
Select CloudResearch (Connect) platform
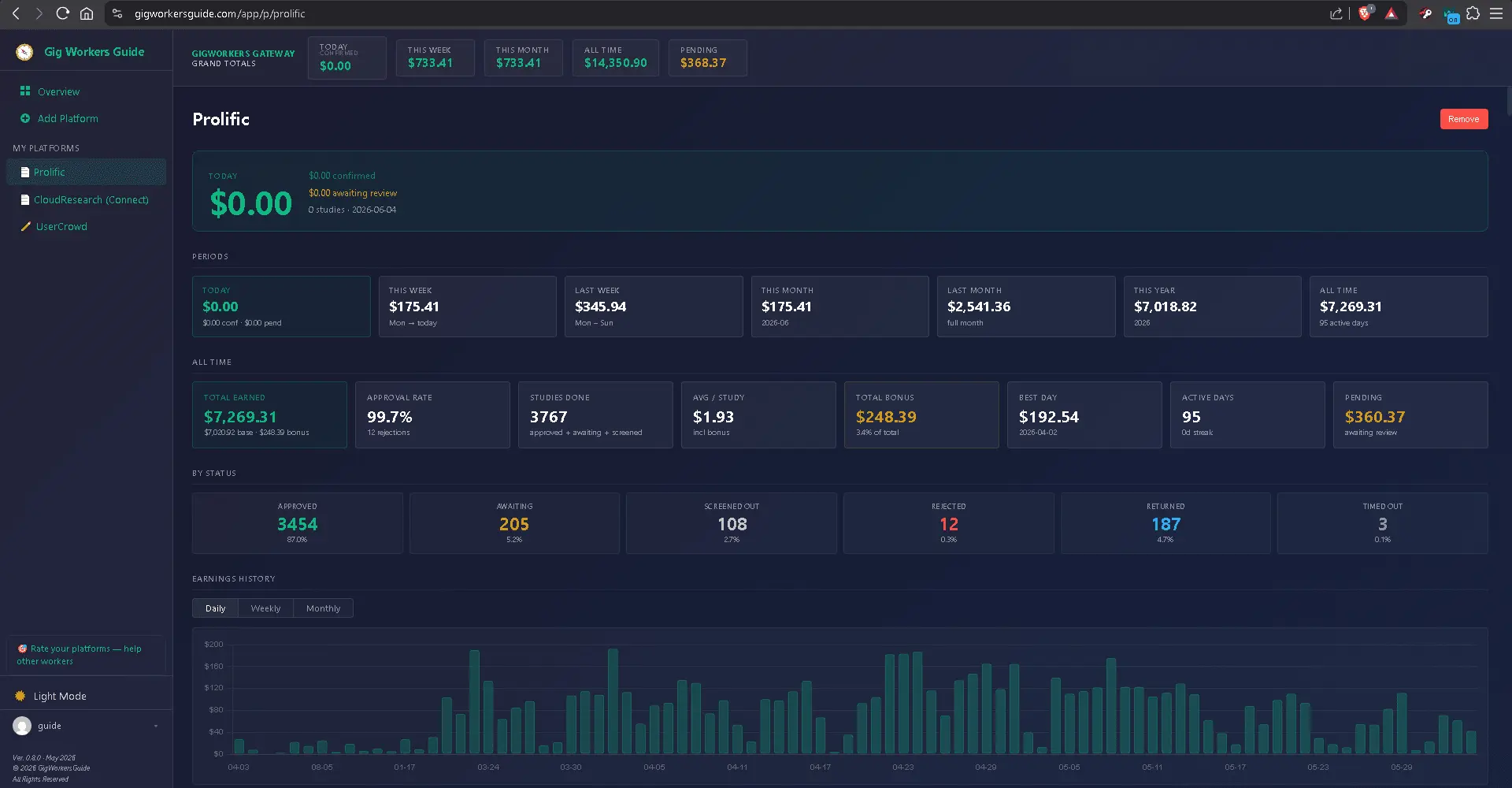point(86,199)
